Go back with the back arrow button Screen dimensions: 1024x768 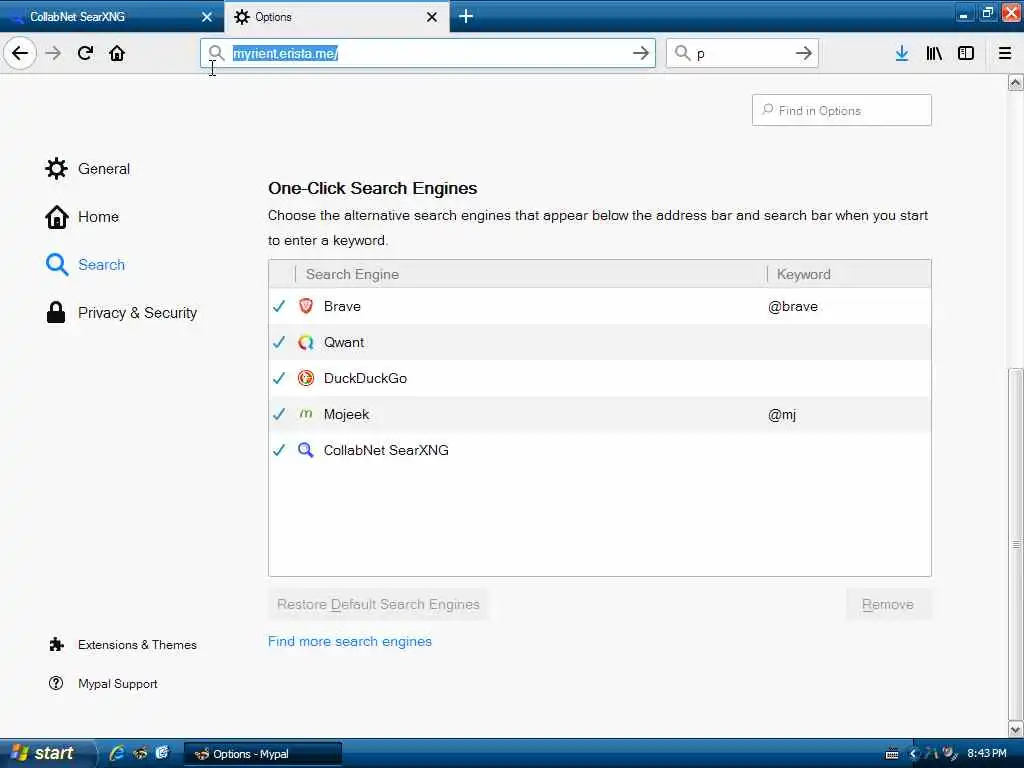20,53
